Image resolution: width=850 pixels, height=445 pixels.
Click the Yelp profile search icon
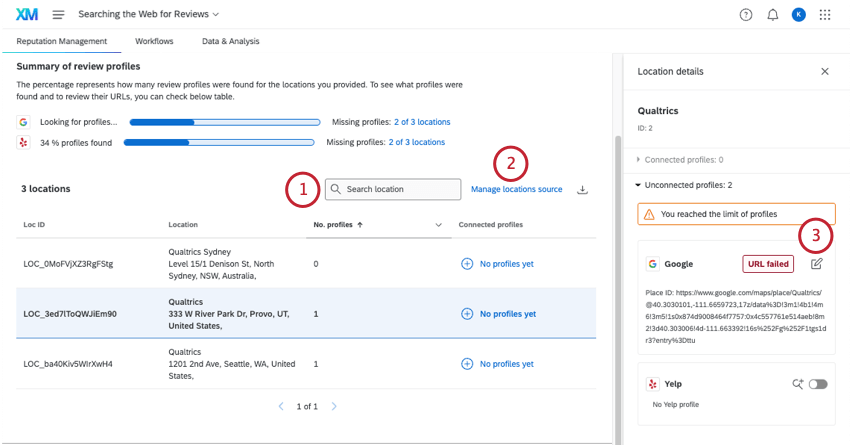tap(797, 383)
